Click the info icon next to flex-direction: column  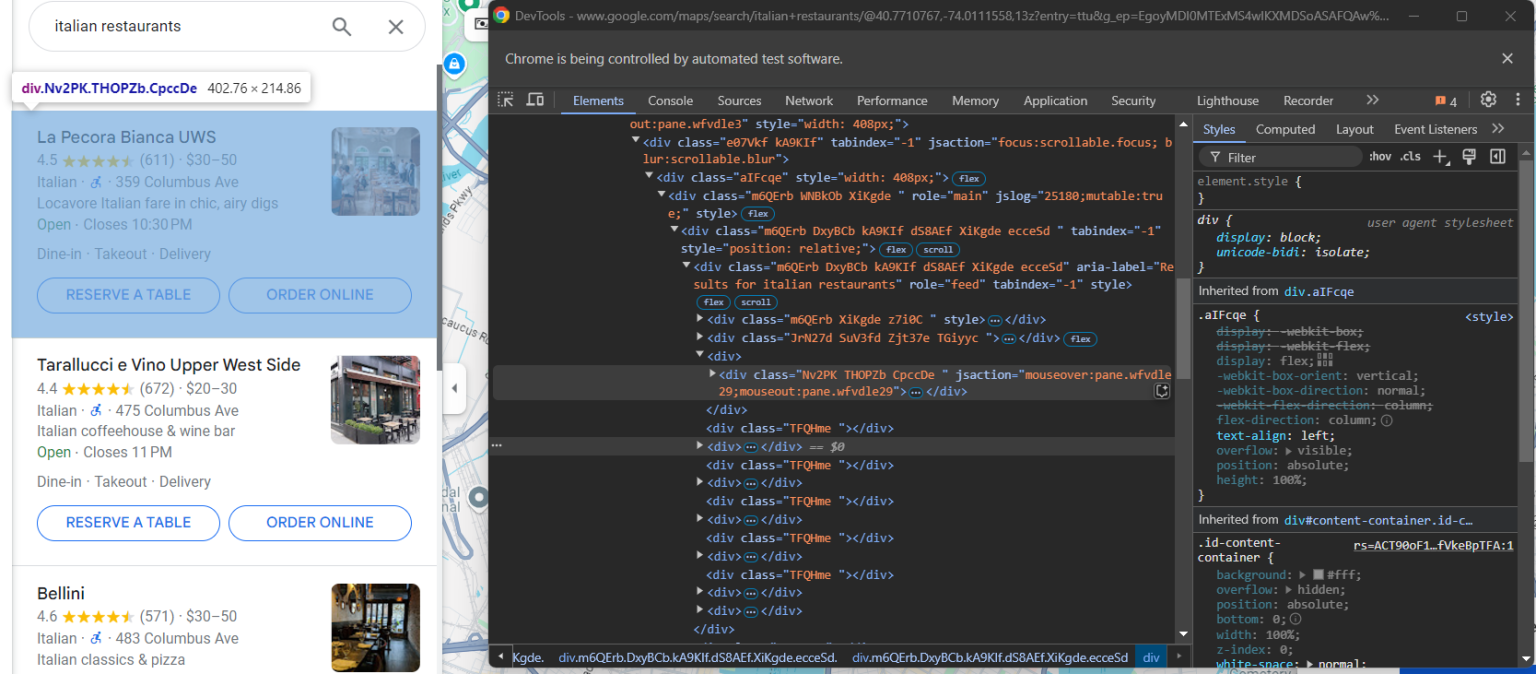(1386, 419)
